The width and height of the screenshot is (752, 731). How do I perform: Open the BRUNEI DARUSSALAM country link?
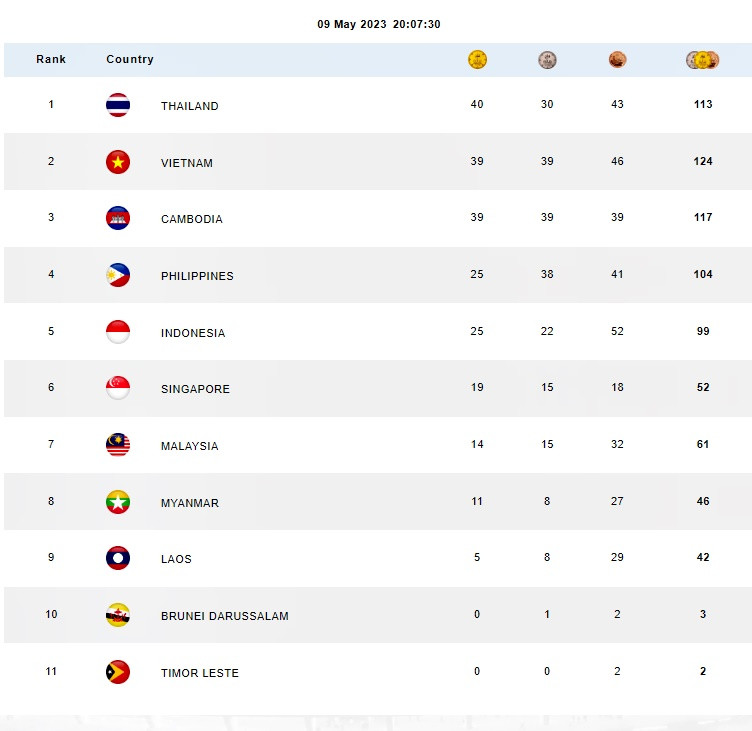point(224,616)
